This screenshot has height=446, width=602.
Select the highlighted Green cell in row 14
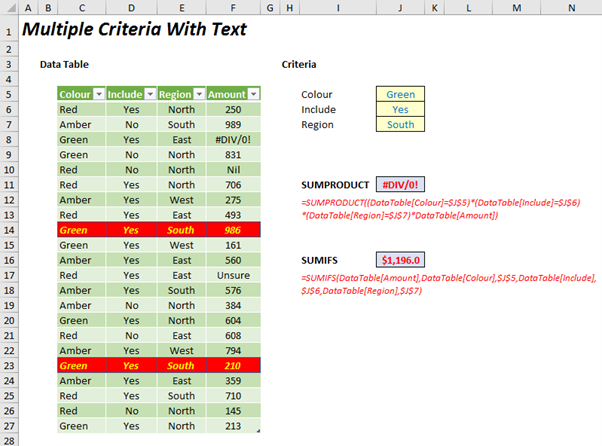pos(82,230)
